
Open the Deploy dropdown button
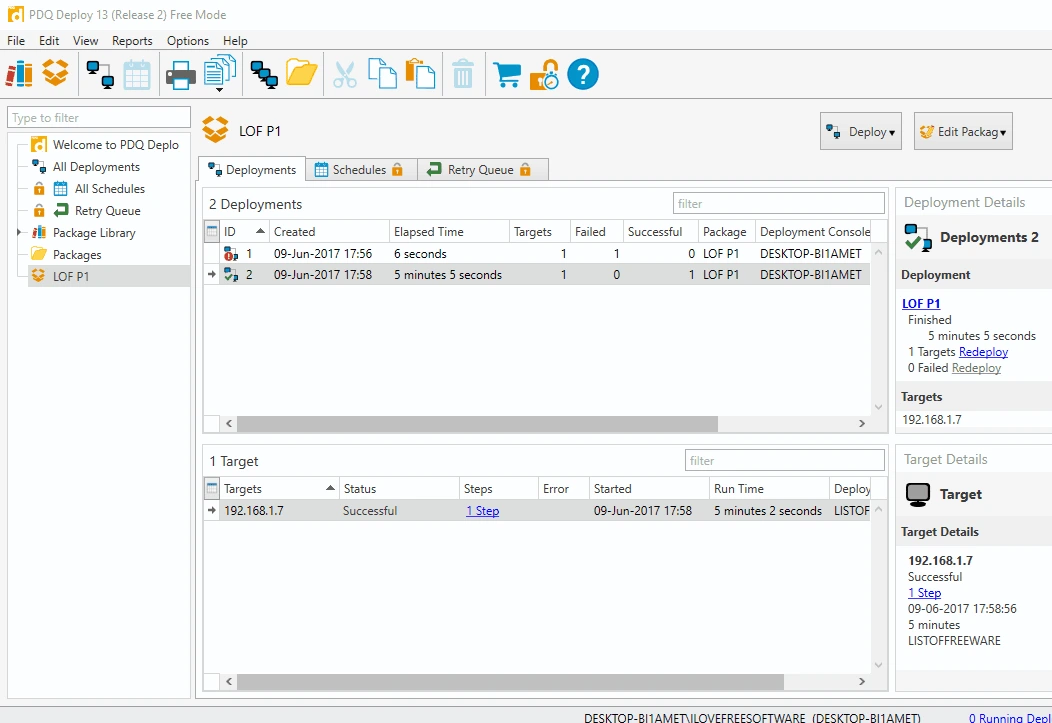(861, 131)
